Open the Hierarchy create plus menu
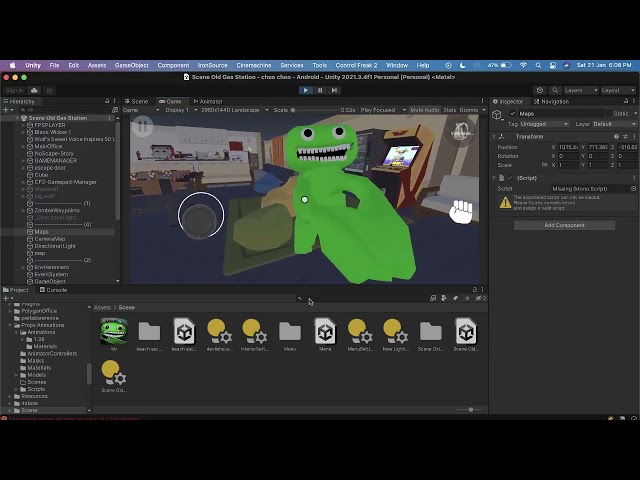Image resolution: width=640 pixels, height=480 pixels. point(7,110)
